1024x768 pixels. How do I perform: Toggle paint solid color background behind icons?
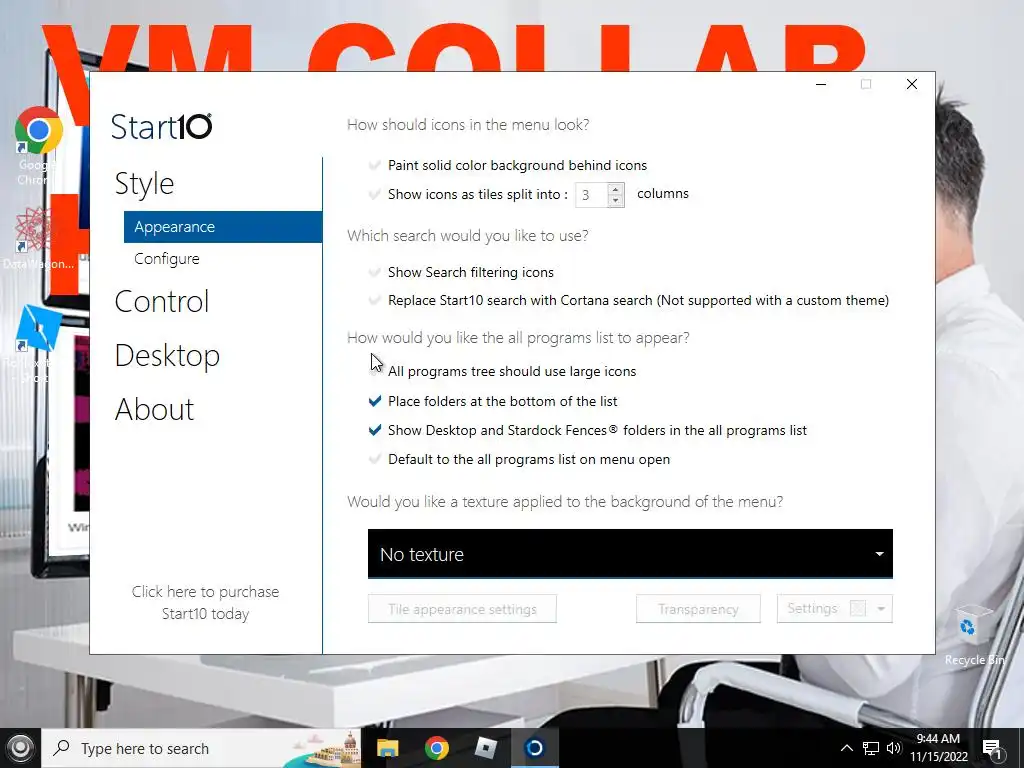375,165
